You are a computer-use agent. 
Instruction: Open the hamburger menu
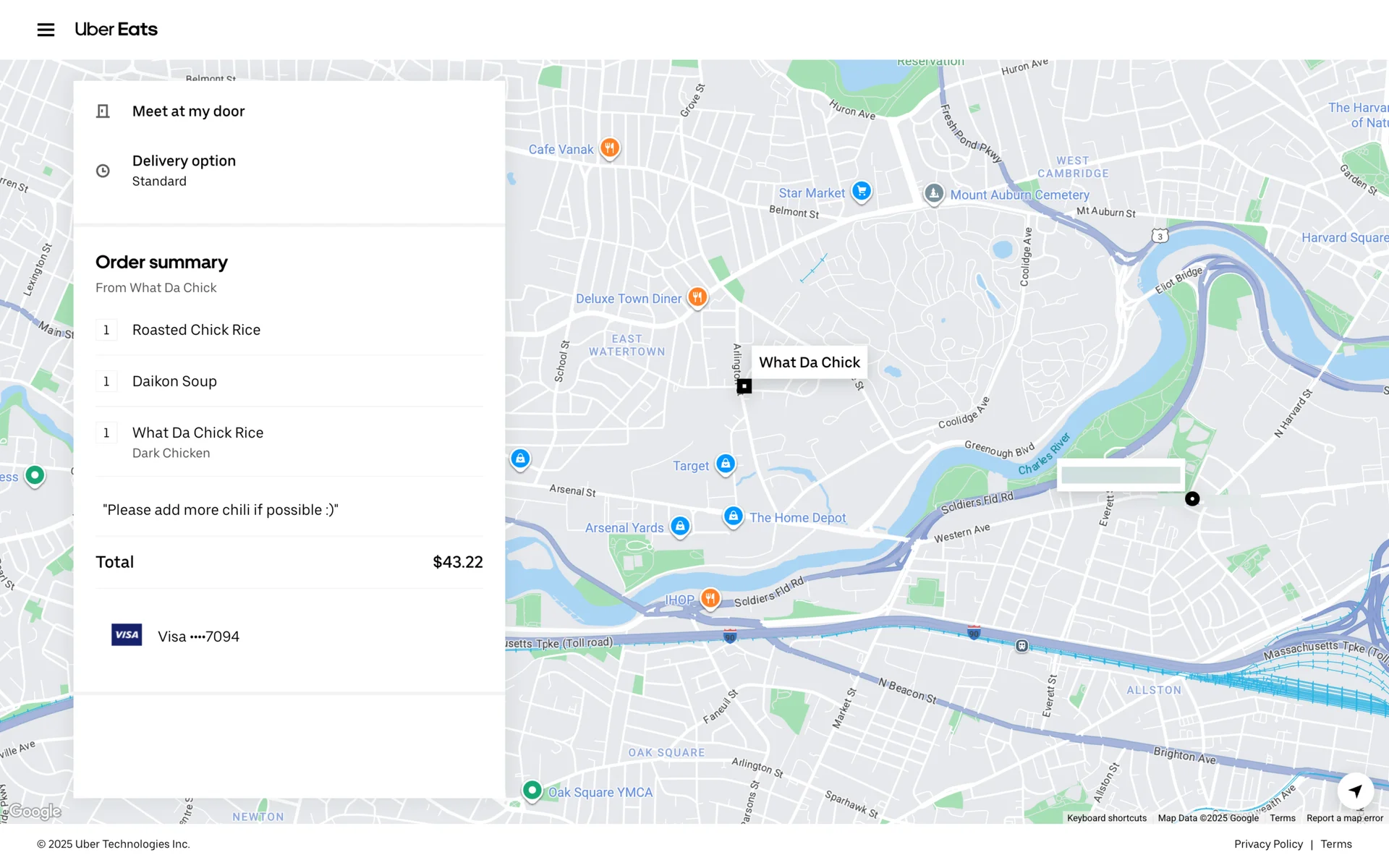coord(46,30)
